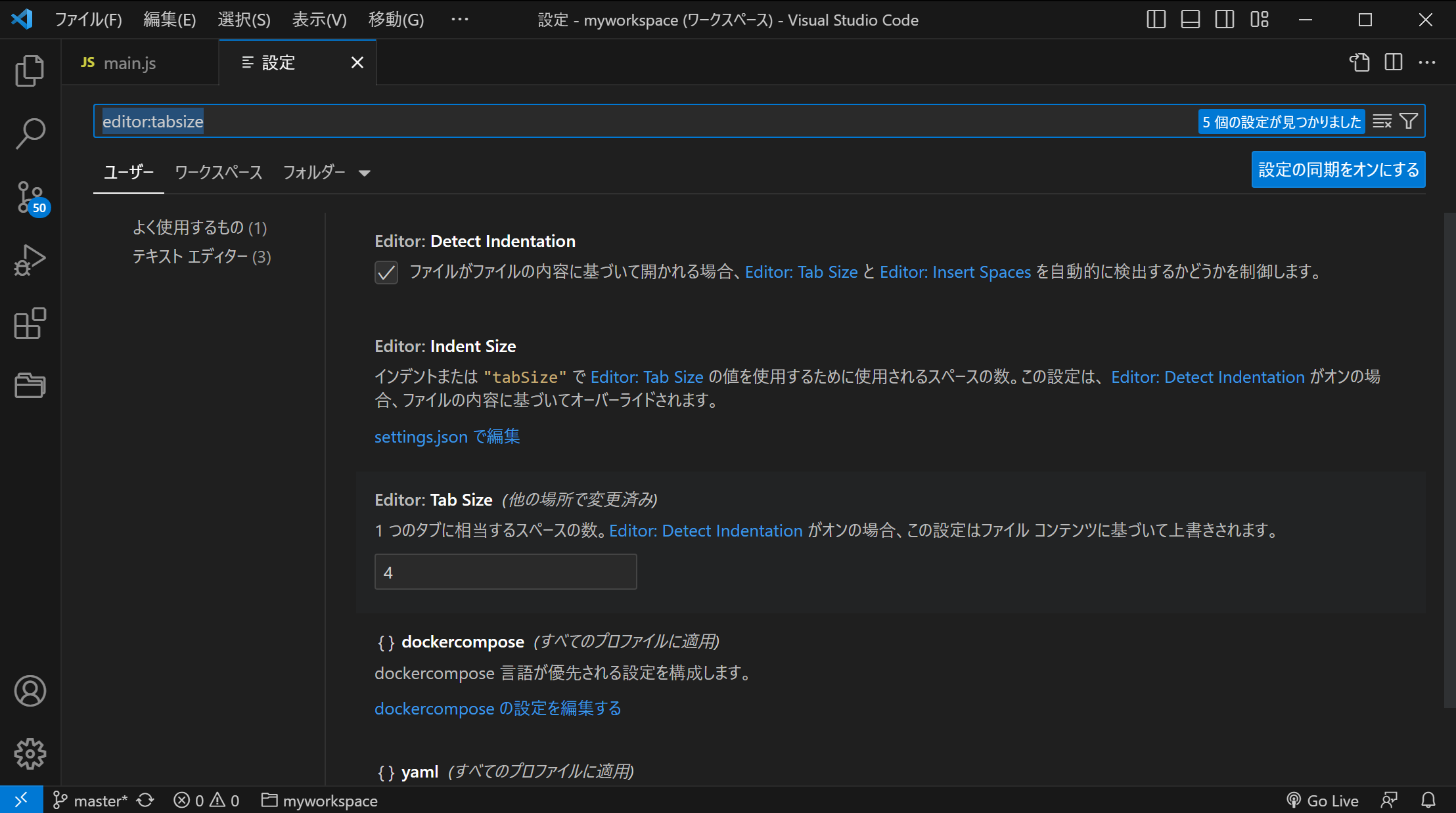Expand the フォルダー dropdown arrow
Viewport: 1456px width, 813px height.
pyautogui.click(x=365, y=173)
